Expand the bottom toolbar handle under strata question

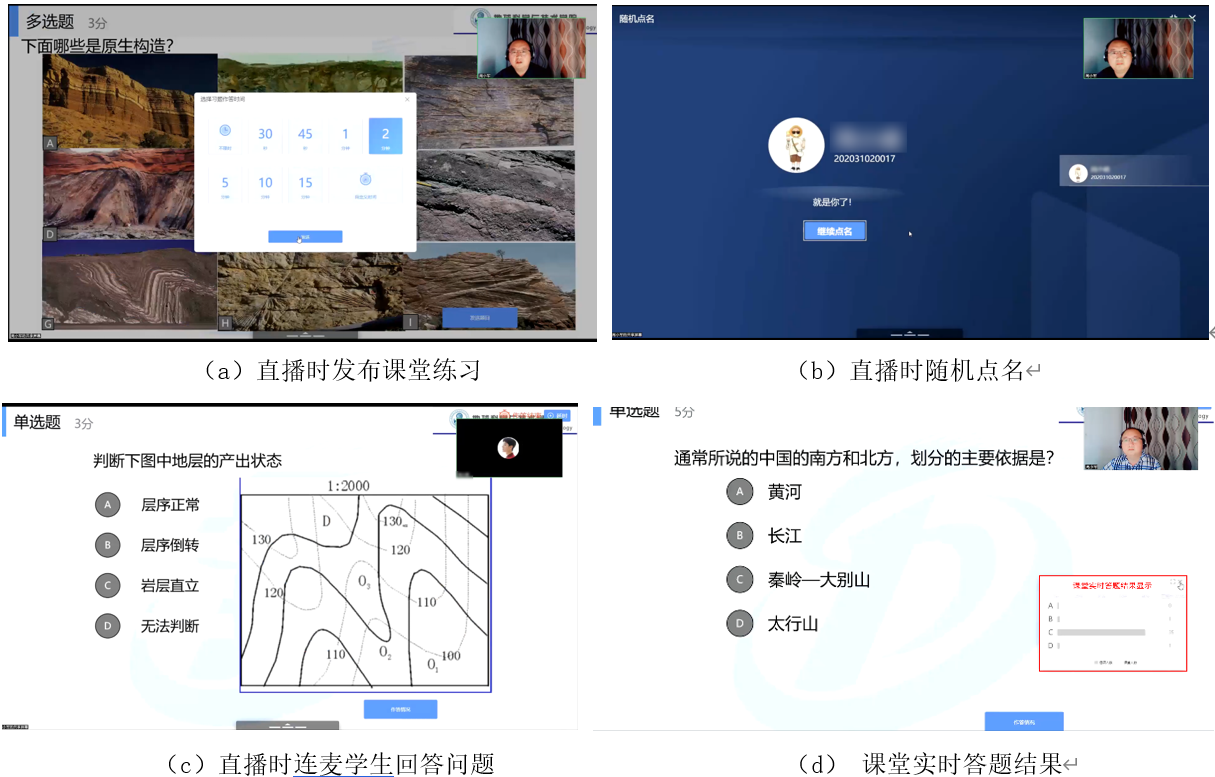point(287,724)
